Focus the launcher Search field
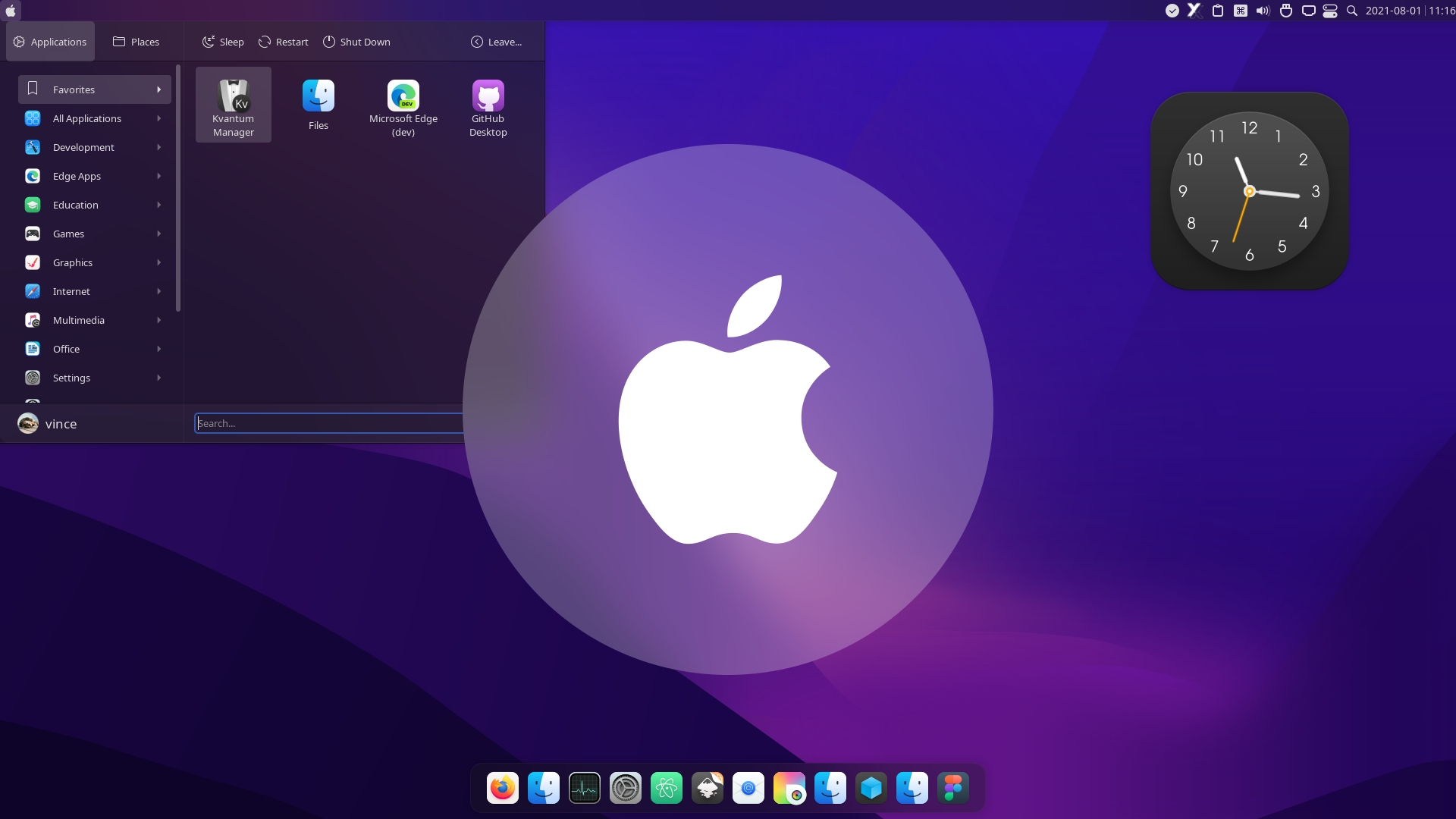Image resolution: width=1456 pixels, height=819 pixels. (328, 423)
